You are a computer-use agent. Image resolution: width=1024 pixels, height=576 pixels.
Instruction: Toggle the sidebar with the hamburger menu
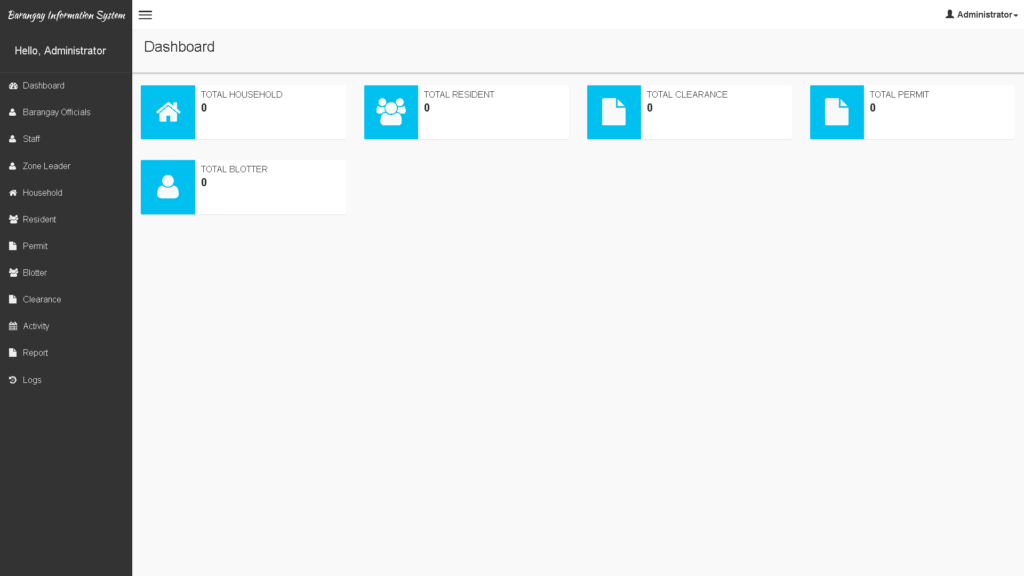point(145,15)
